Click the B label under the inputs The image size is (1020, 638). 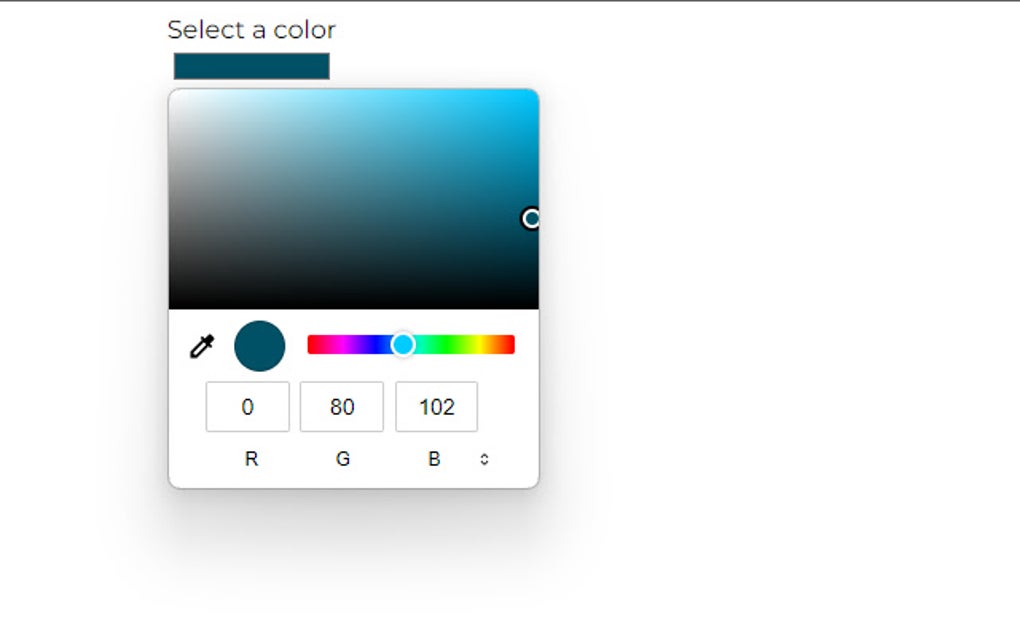pyautogui.click(x=434, y=459)
